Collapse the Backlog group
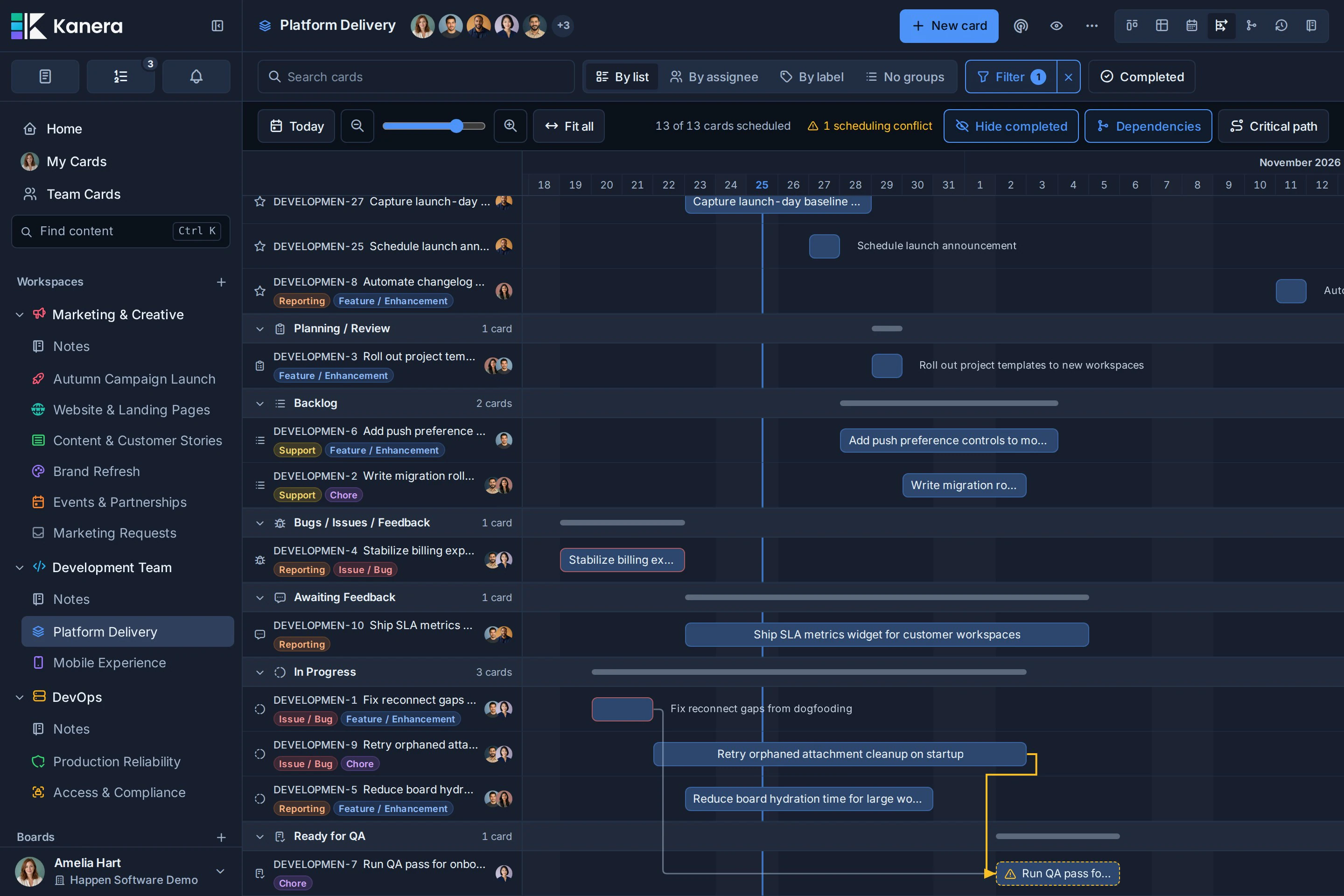The image size is (1344, 896). click(260, 403)
